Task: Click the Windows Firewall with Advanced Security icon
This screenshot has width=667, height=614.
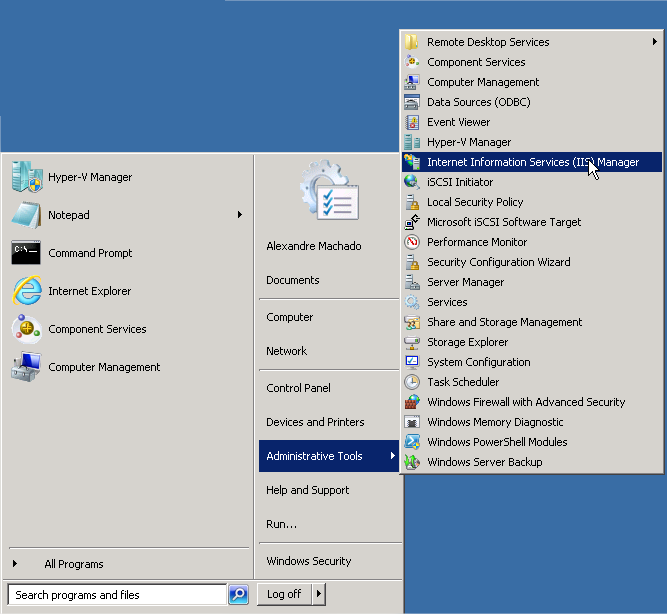Action: pyautogui.click(x=411, y=402)
